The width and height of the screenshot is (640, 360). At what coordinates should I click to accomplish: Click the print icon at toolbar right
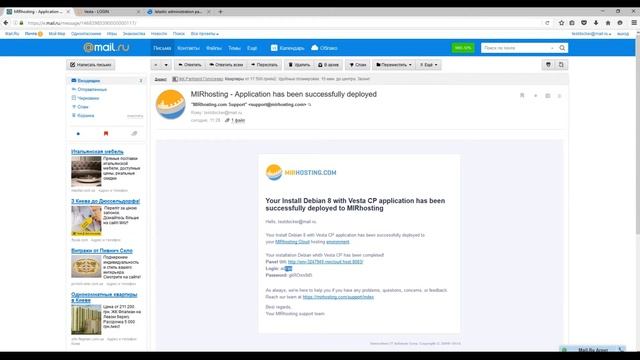(561, 64)
